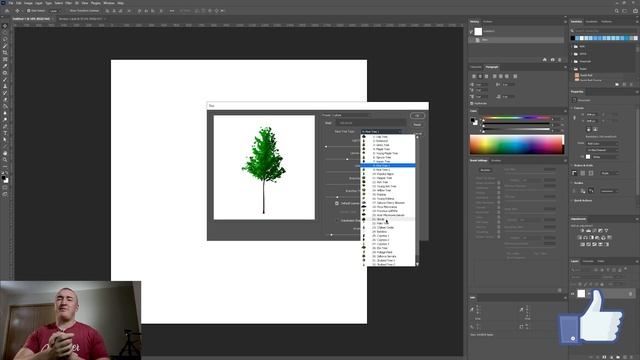640x360 pixels.
Task: Open the Base Tree Type dropdown
Action: pos(382,131)
